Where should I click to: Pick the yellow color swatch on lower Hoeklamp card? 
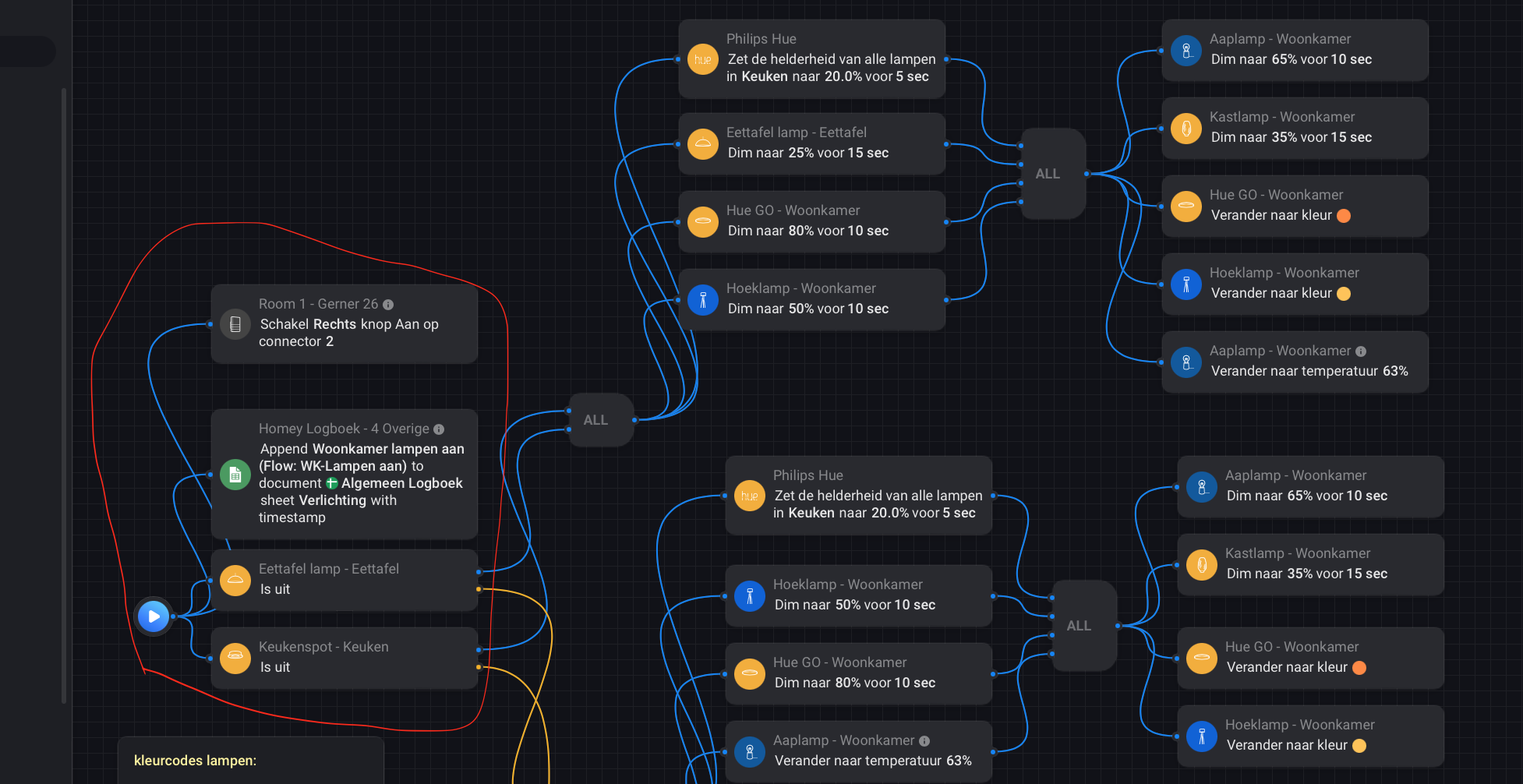[x=1359, y=746]
